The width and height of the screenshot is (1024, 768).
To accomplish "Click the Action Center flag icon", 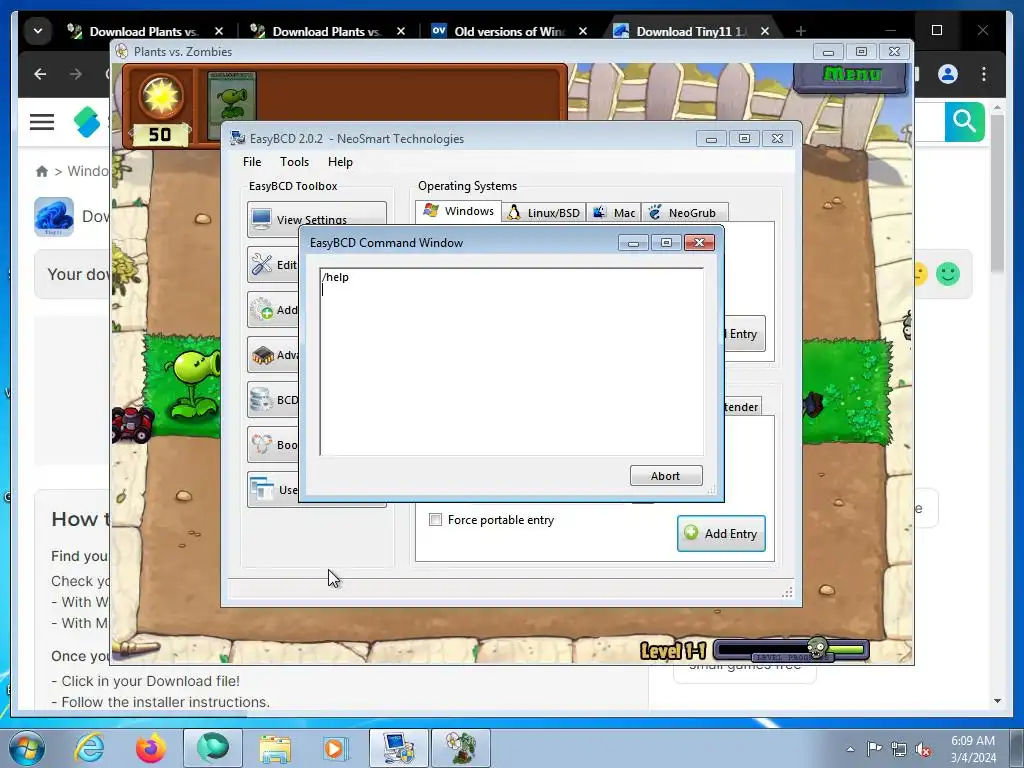I will (x=874, y=748).
